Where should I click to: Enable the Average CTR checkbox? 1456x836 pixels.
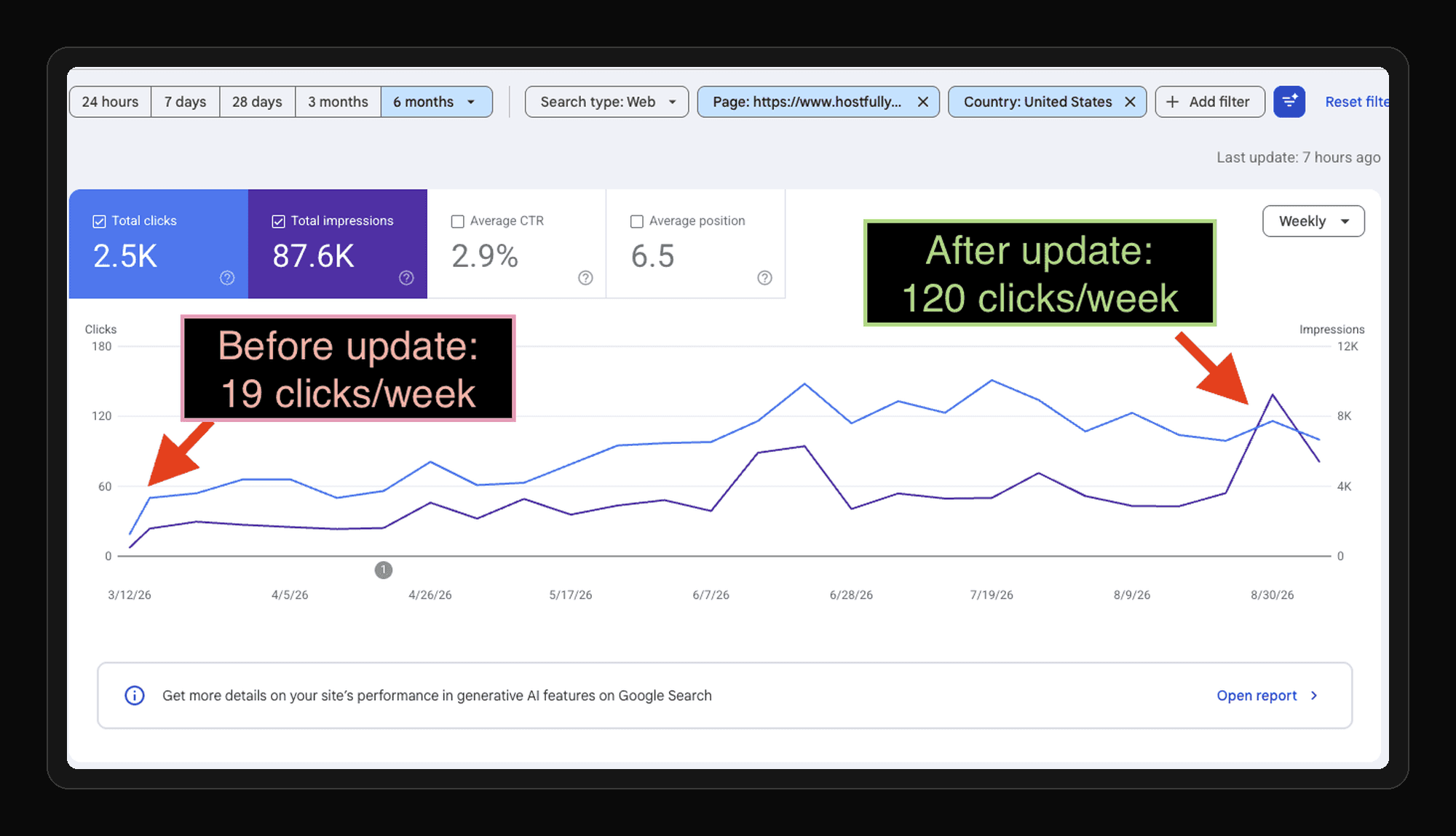tap(458, 221)
